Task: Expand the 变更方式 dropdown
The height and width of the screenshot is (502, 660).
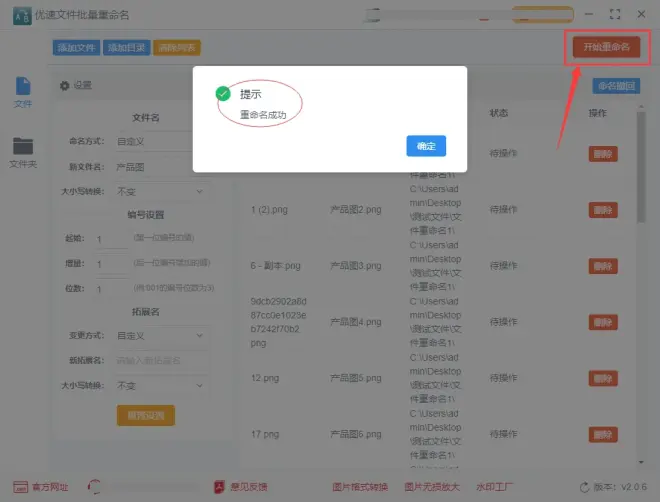Action: pyautogui.click(x=160, y=336)
